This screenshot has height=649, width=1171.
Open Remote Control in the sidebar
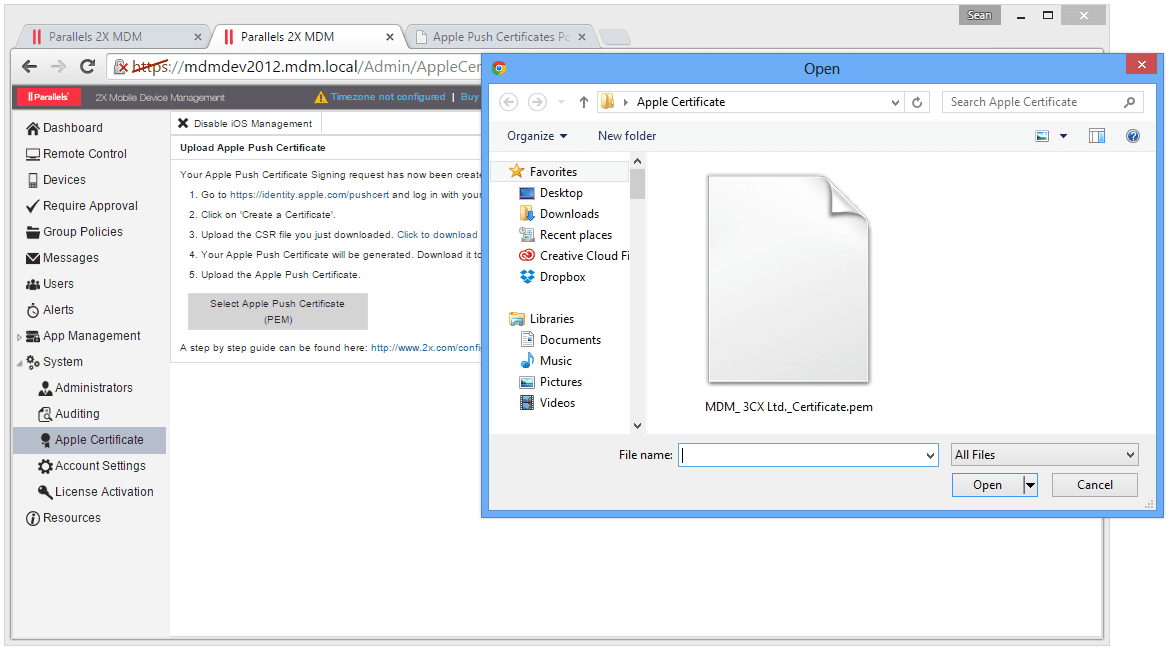click(x=76, y=154)
